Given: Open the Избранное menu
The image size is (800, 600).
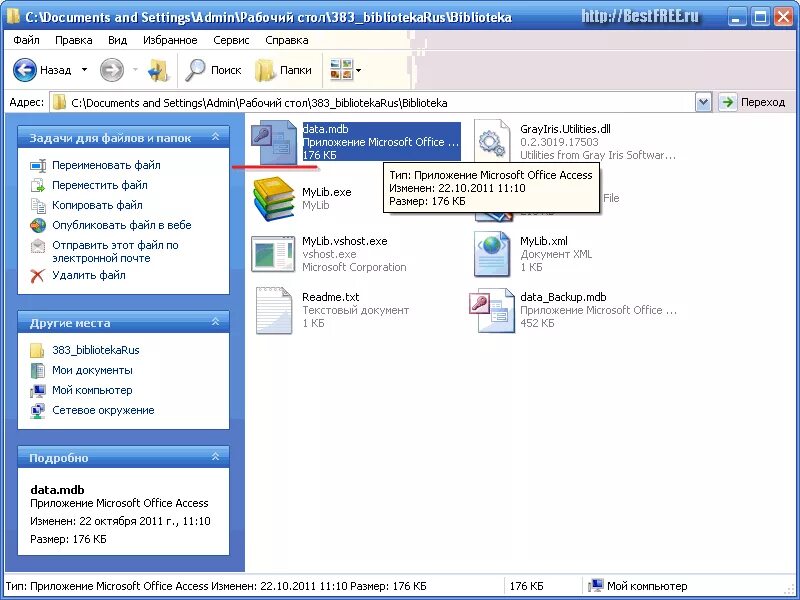Looking at the screenshot, I should point(170,40).
